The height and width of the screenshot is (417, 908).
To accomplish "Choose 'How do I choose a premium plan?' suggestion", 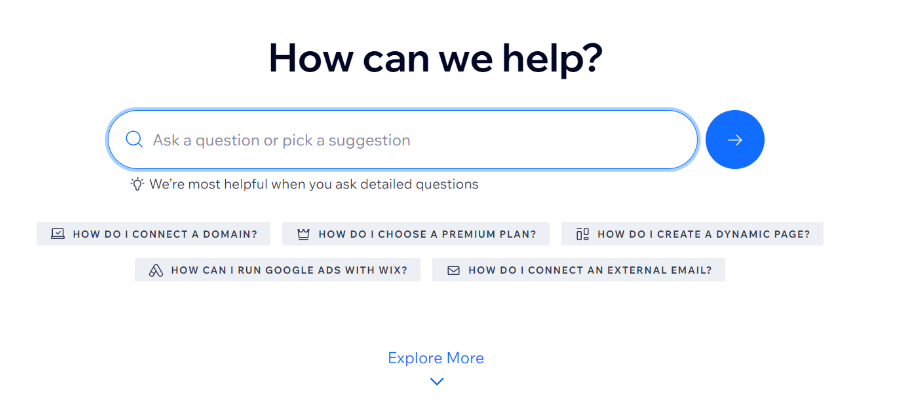I will click(416, 234).
